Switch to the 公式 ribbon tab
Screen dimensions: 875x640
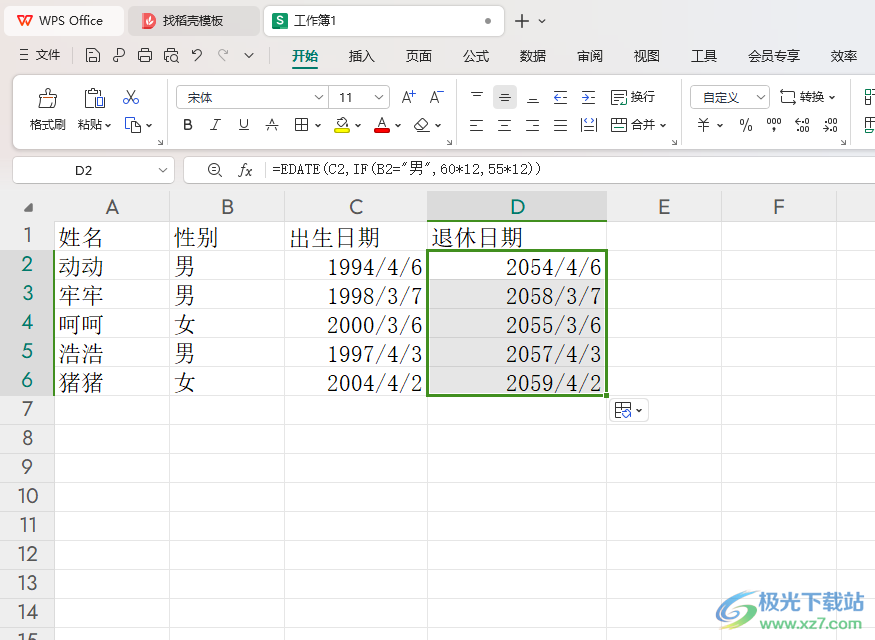476,56
